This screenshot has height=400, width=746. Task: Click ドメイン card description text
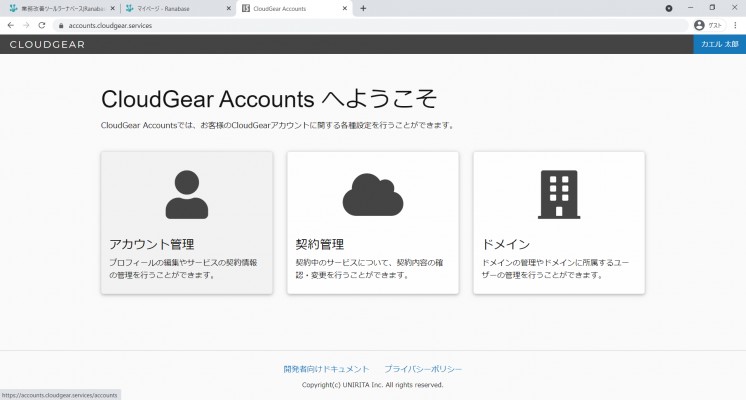click(555, 269)
